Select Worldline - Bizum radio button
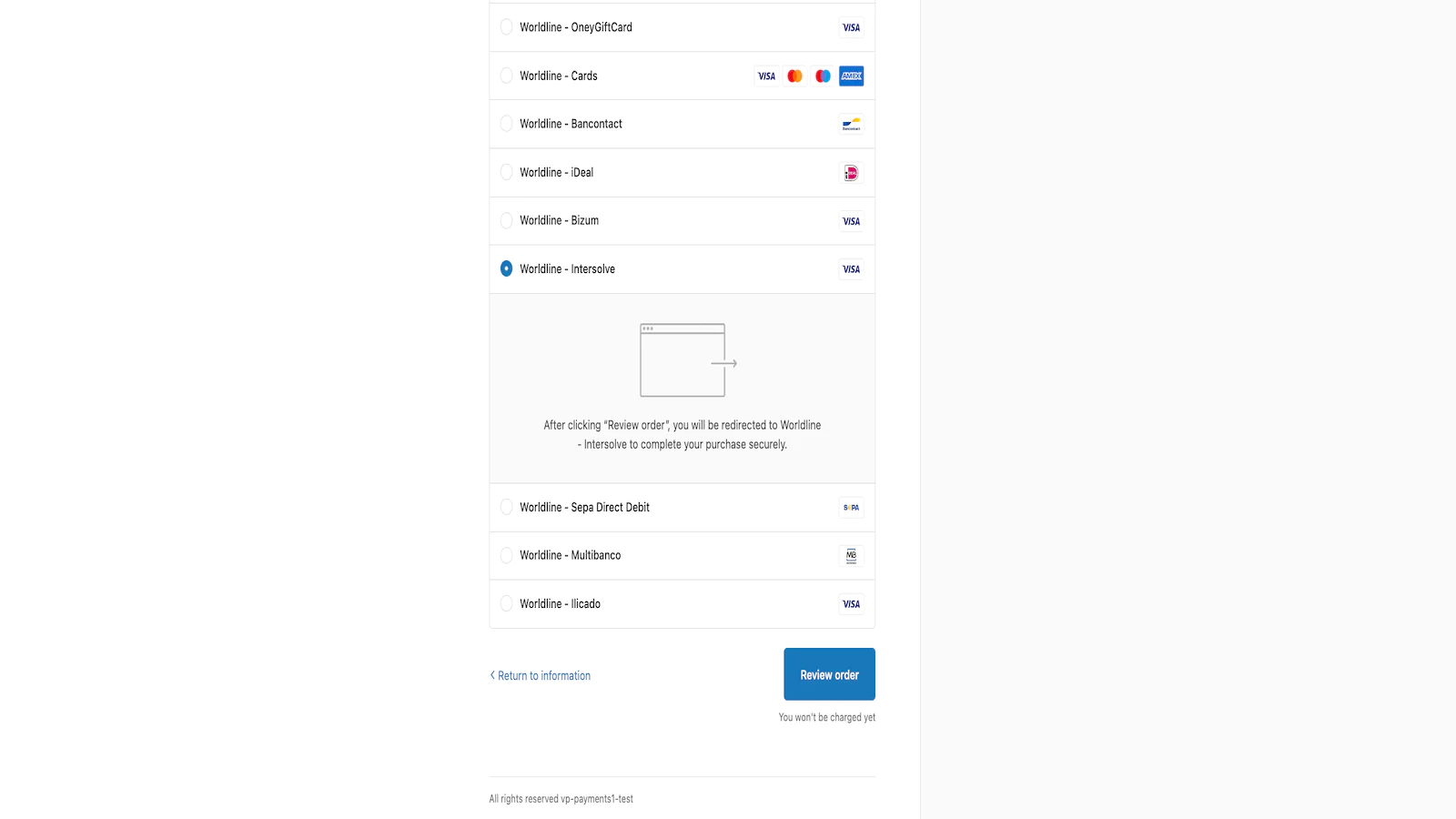 coord(506,220)
